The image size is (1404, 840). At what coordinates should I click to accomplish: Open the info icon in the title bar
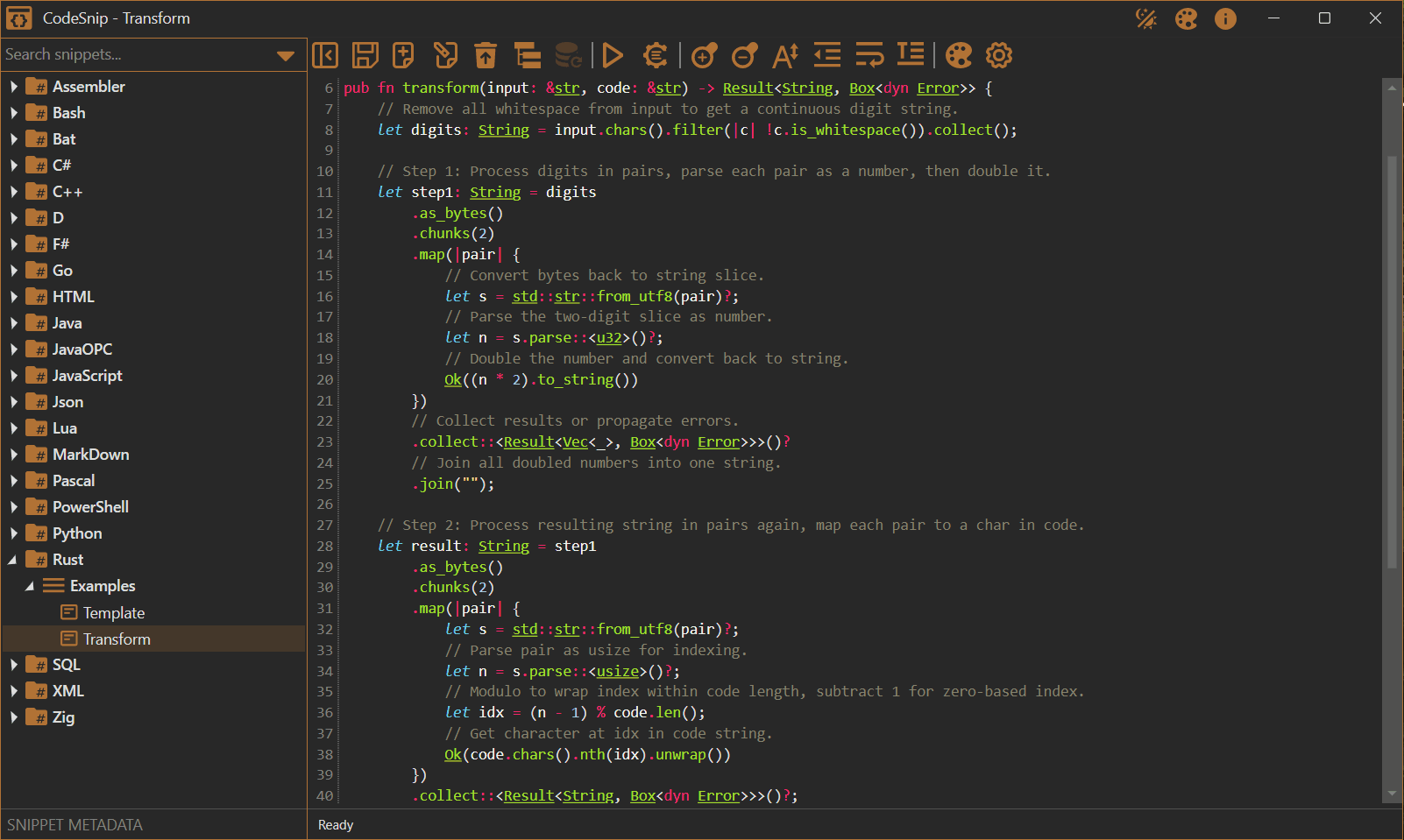coord(1225,18)
